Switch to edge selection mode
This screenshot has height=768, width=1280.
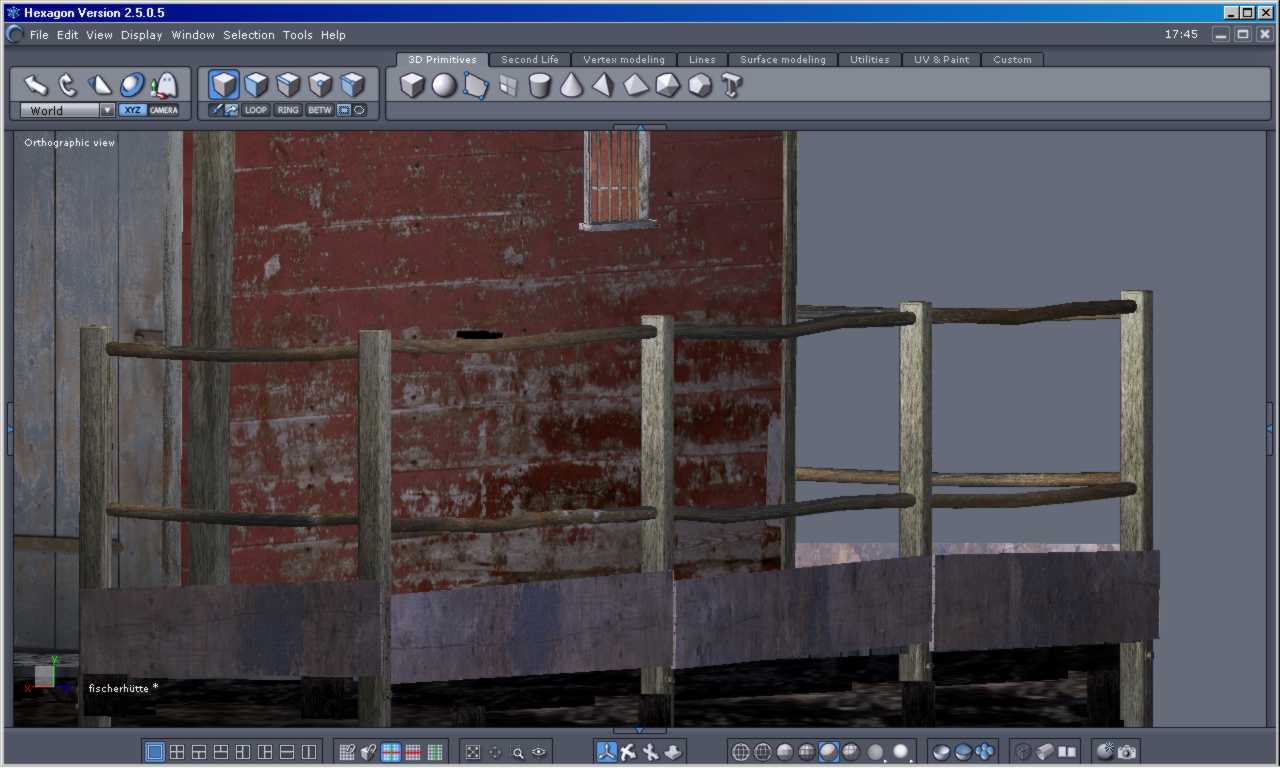click(289, 85)
